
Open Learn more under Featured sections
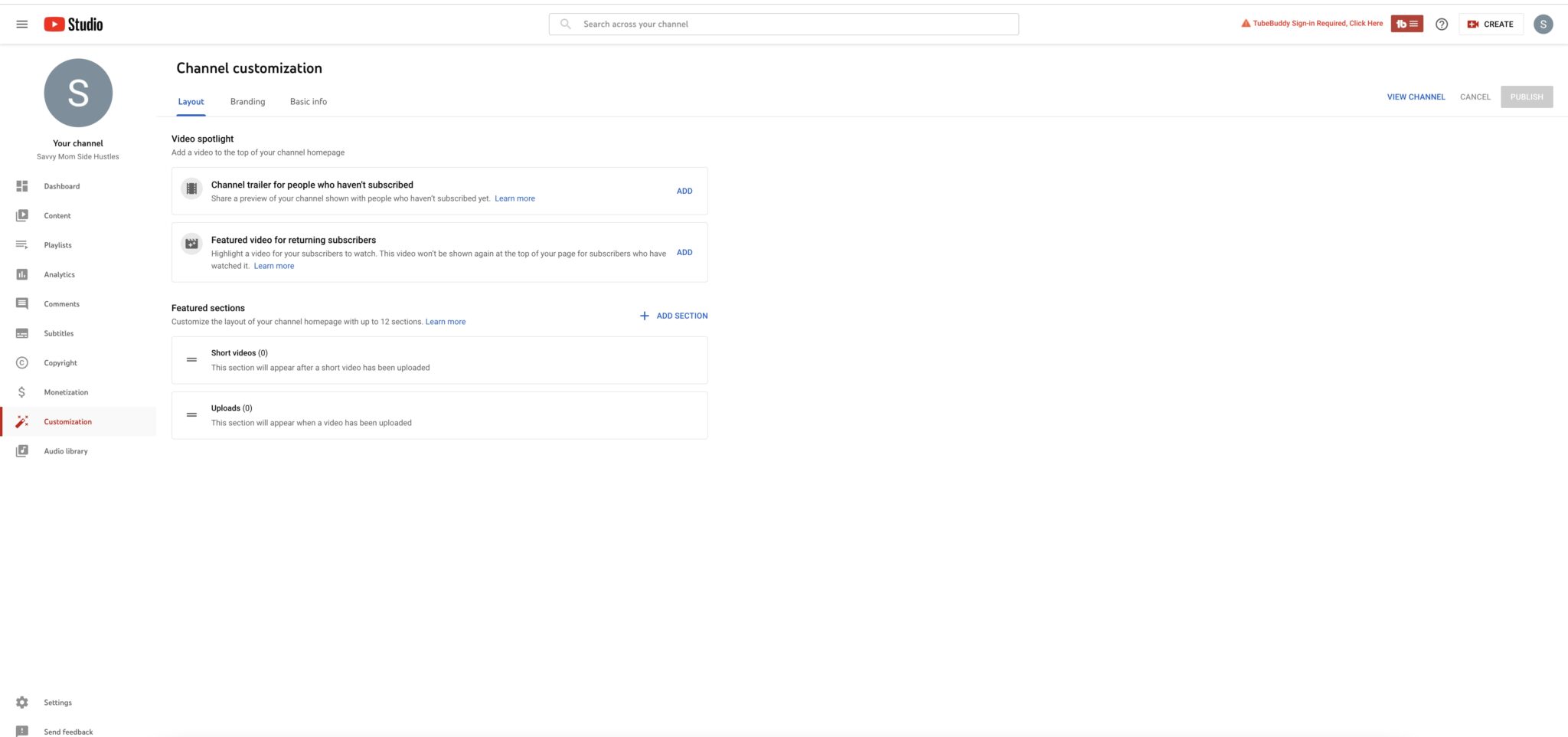[445, 321]
